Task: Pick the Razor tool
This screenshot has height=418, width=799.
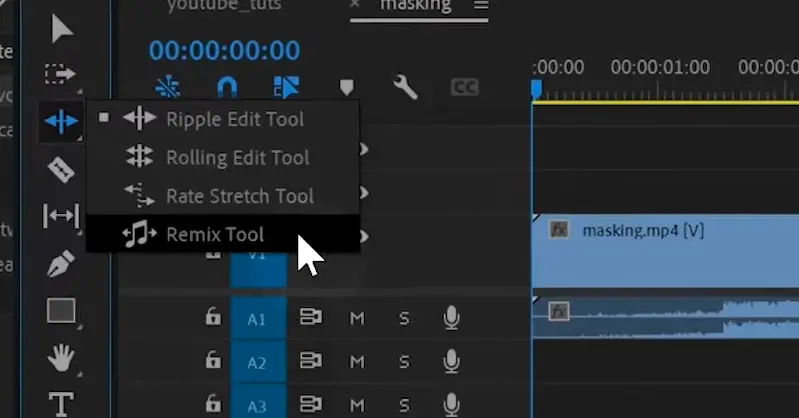Action: pos(62,169)
